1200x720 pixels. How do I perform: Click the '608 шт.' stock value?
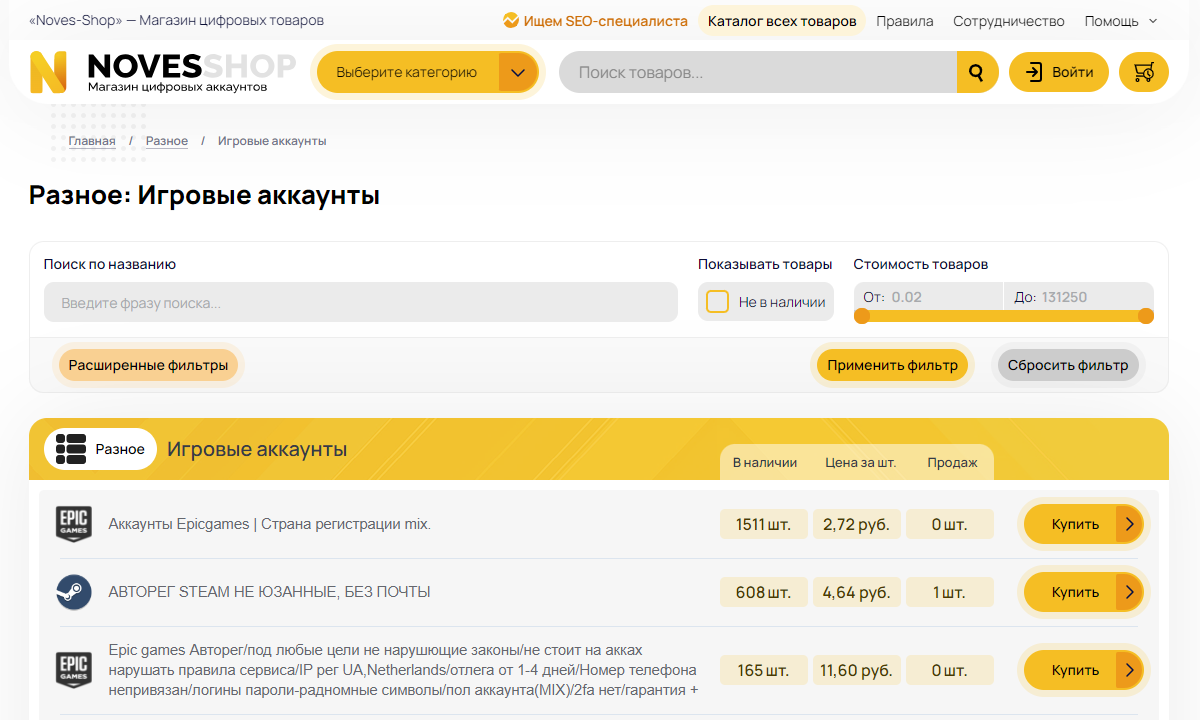[x=764, y=592]
